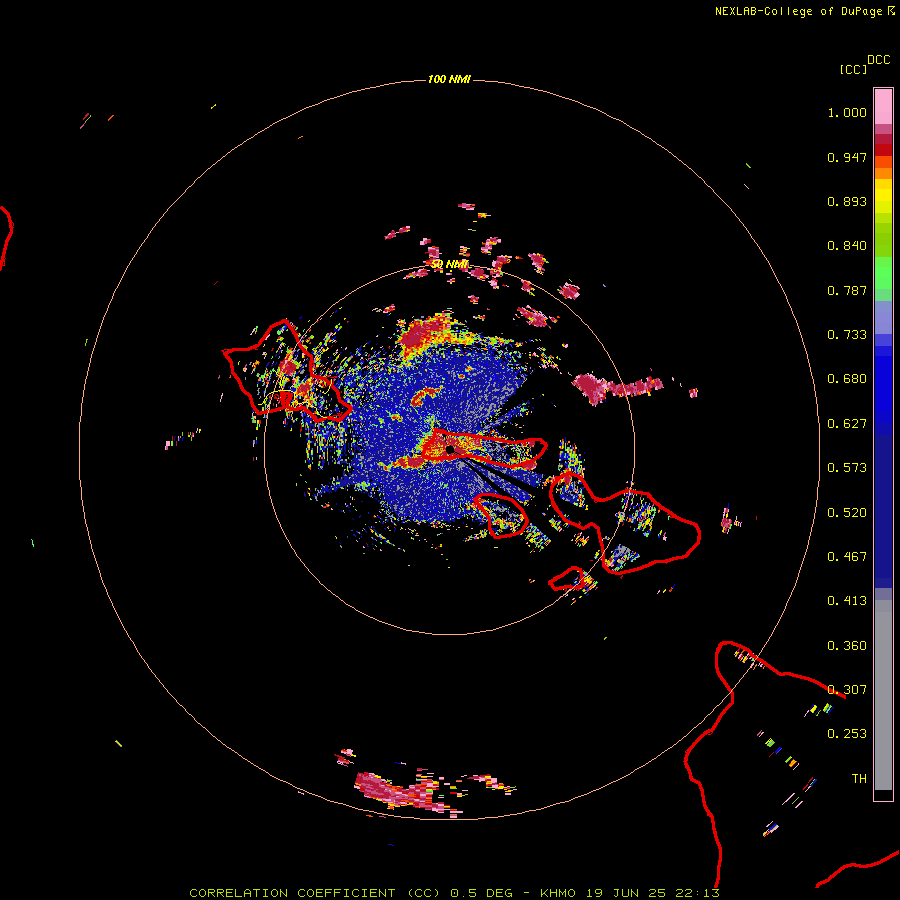Click the bright green color bar segment
The image size is (900, 900).
point(883,273)
